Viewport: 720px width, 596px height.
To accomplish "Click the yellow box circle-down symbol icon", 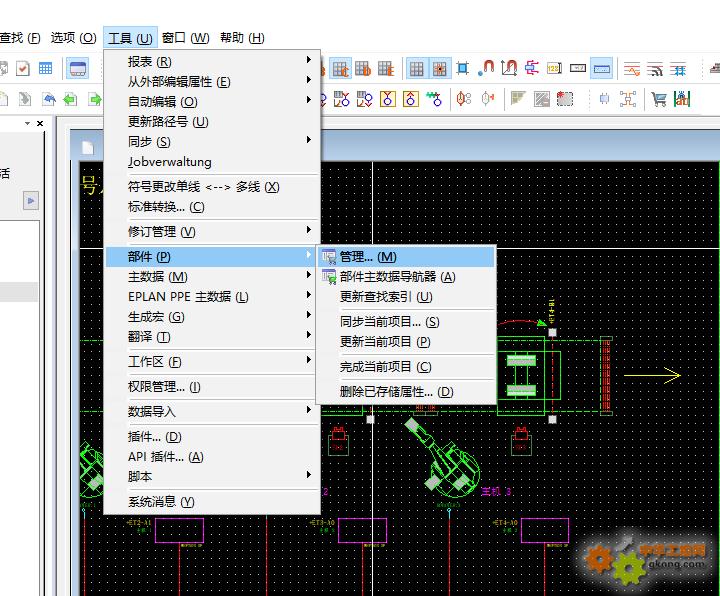I will click(x=388, y=99).
